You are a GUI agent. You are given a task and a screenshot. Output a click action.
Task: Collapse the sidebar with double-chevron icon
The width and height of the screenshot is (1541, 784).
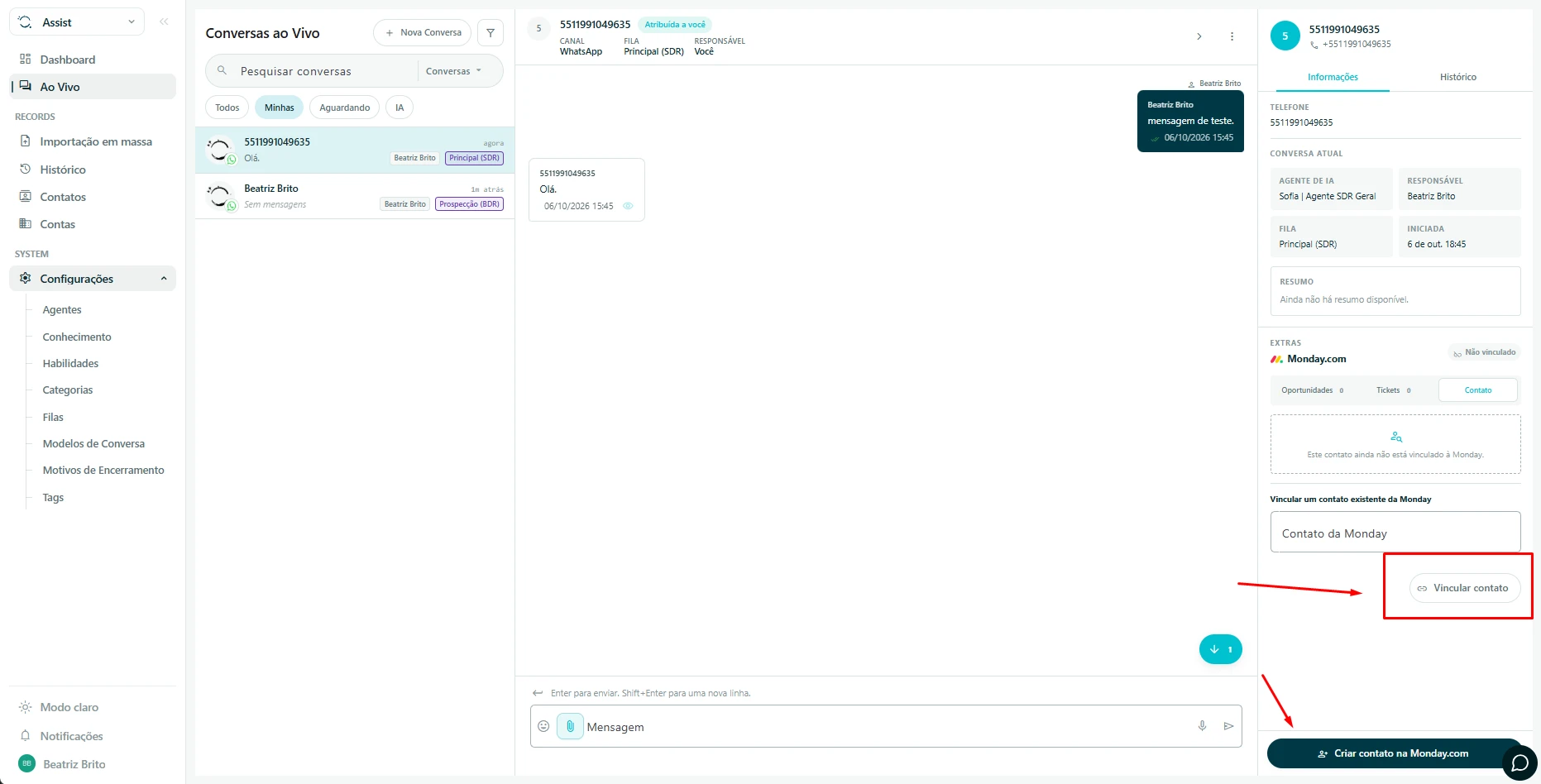tap(164, 22)
